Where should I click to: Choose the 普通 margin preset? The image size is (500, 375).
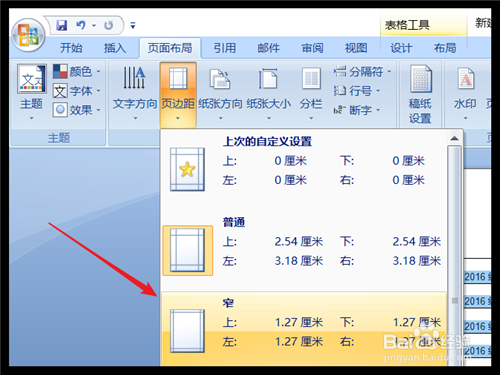click(x=303, y=250)
